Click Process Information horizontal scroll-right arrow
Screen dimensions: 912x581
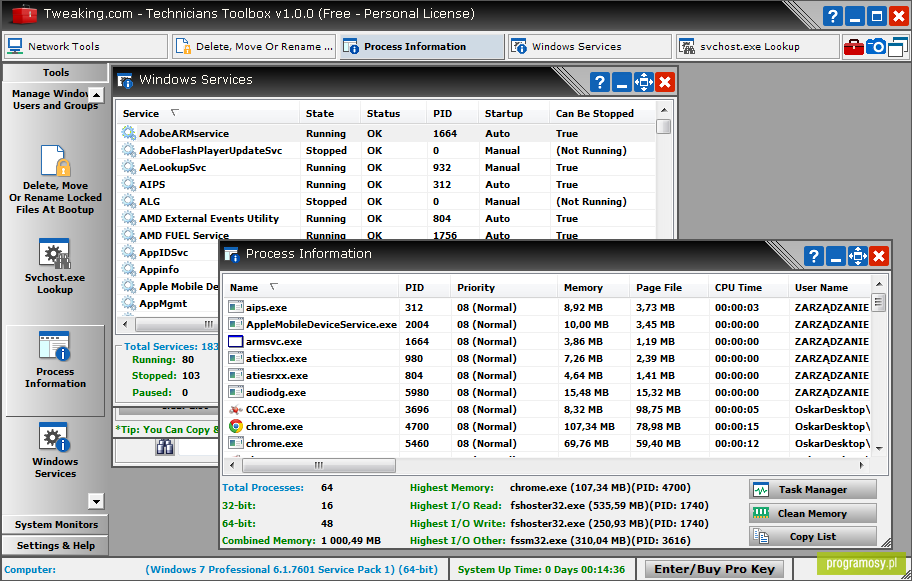pyautogui.click(x=862, y=465)
